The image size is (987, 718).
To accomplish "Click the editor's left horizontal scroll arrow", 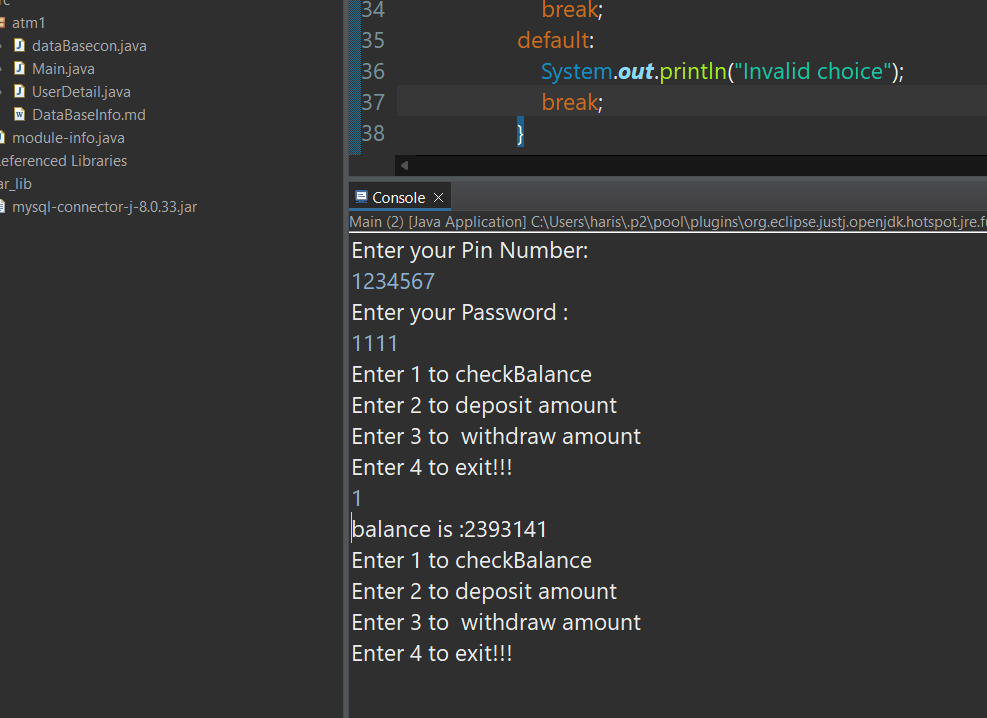I will tap(404, 166).
